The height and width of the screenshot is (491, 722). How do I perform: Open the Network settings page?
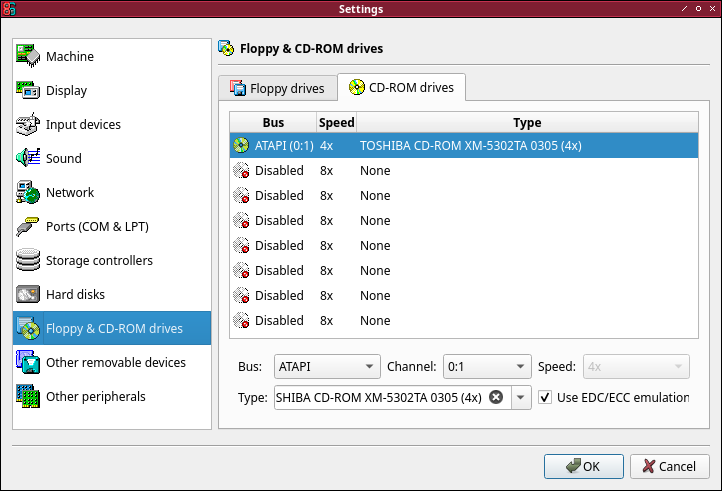click(112, 192)
